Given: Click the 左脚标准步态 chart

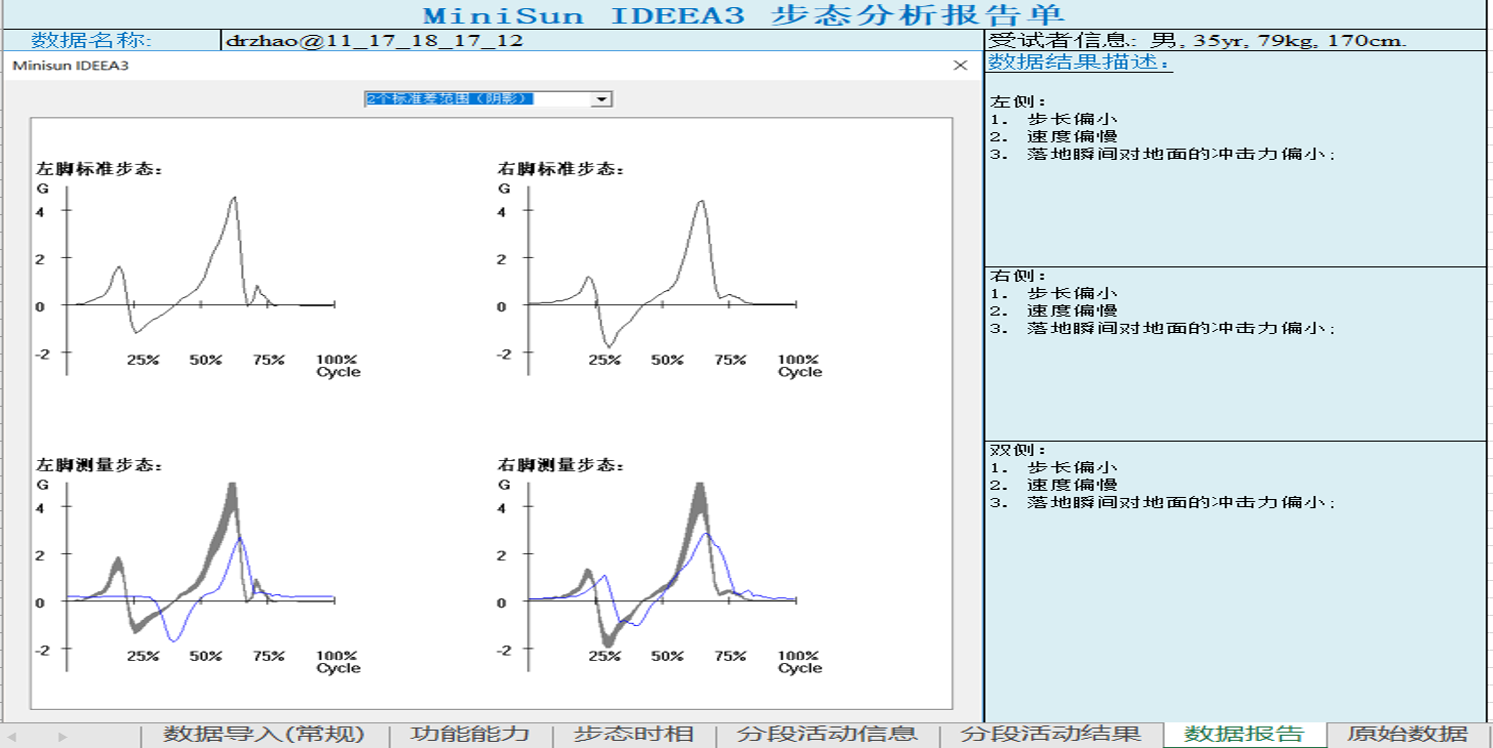Looking at the screenshot, I should point(200,270).
